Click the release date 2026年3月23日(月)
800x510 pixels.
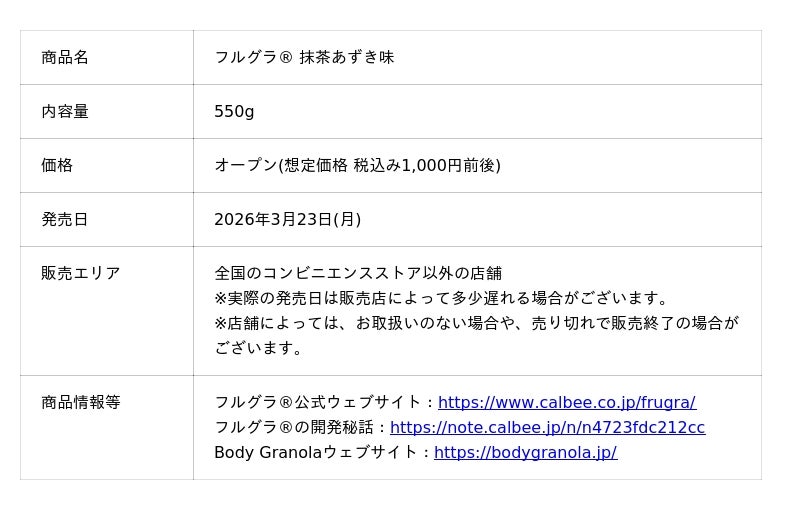coord(287,219)
